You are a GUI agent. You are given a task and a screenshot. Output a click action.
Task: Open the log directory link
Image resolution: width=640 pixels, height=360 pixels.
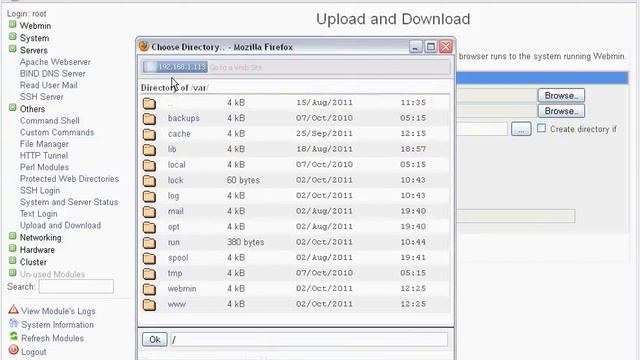[x=173, y=196]
